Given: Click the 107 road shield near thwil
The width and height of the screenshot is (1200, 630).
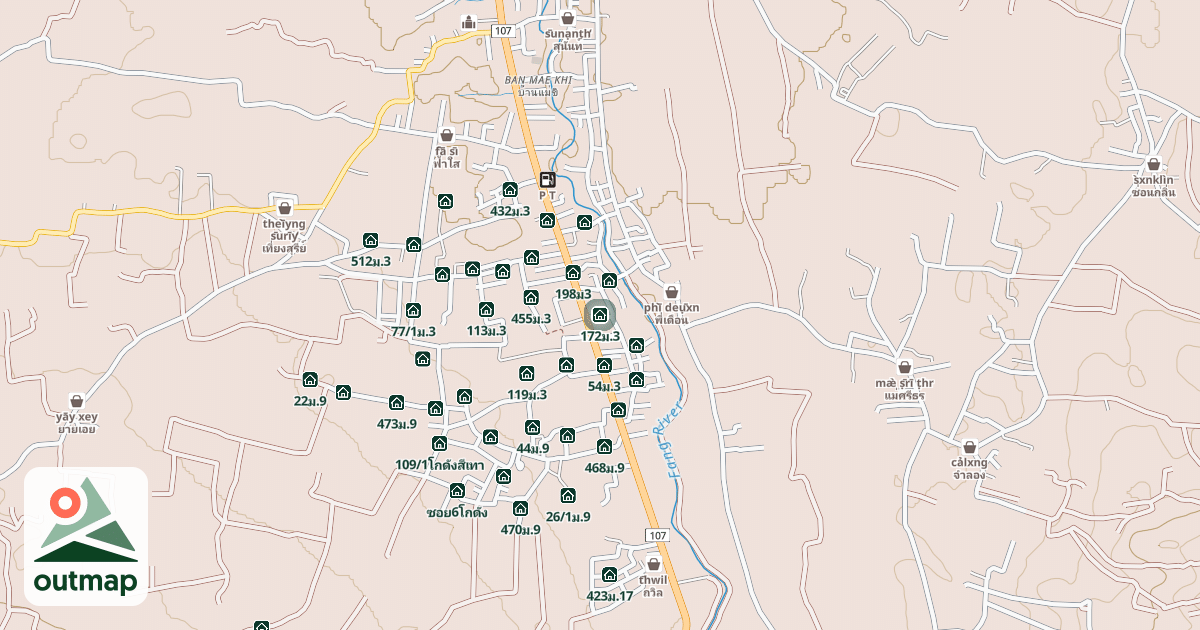Looking at the screenshot, I should (656, 535).
